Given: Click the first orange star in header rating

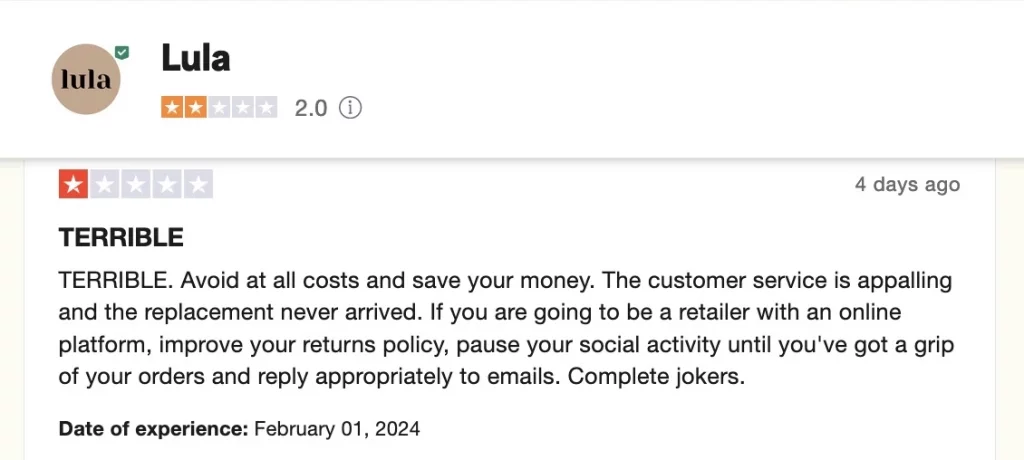Looking at the screenshot, I should pyautogui.click(x=172, y=108).
